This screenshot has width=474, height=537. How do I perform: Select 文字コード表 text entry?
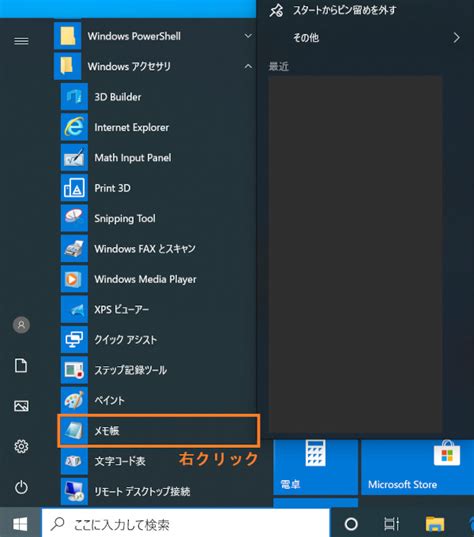click(x=120, y=461)
